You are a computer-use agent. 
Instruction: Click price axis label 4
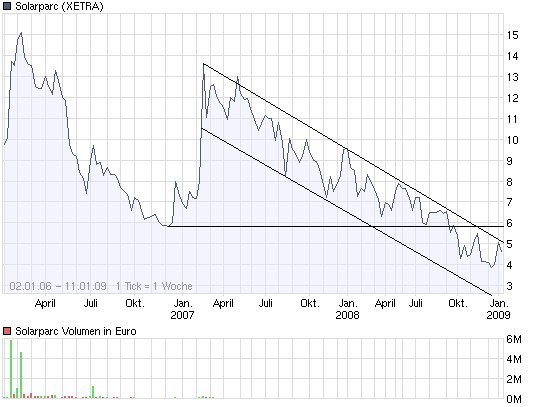pos(510,265)
